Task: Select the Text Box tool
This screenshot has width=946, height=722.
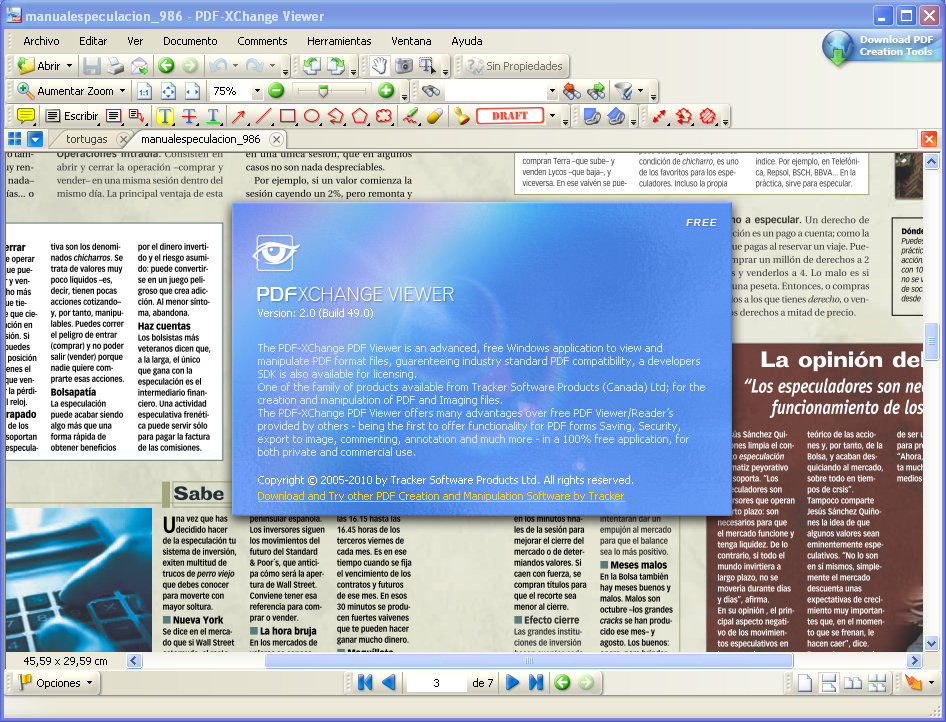Action: pos(113,116)
